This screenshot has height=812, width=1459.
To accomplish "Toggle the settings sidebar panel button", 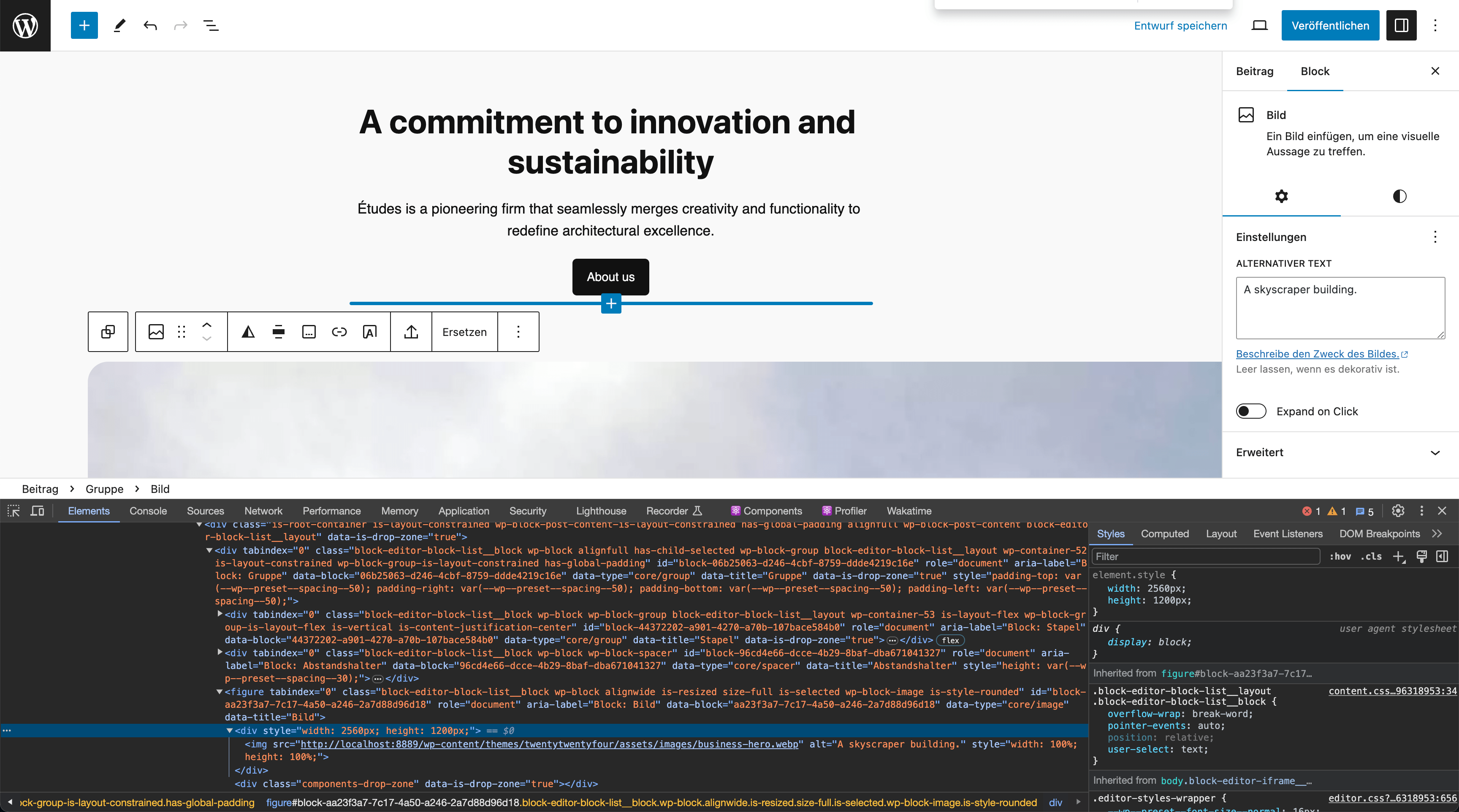I will pyautogui.click(x=1401, y=25).
